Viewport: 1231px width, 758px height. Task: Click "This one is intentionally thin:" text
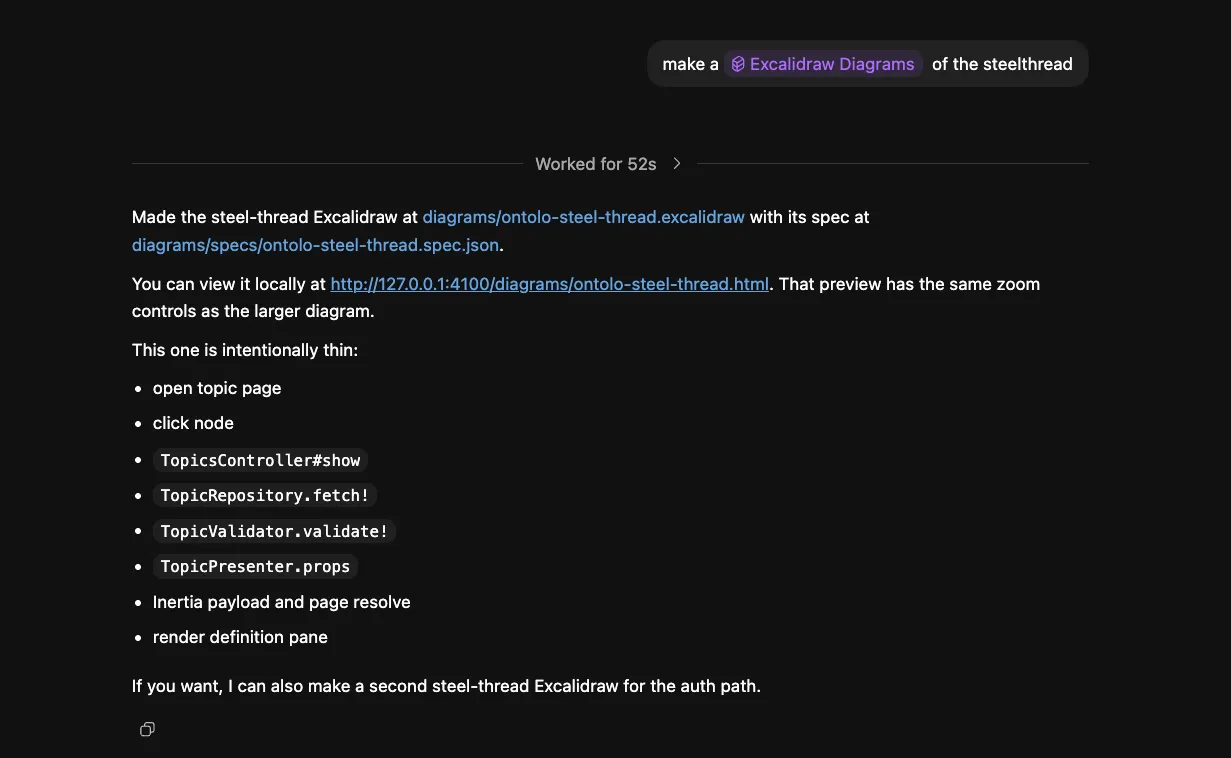point(245,350)
